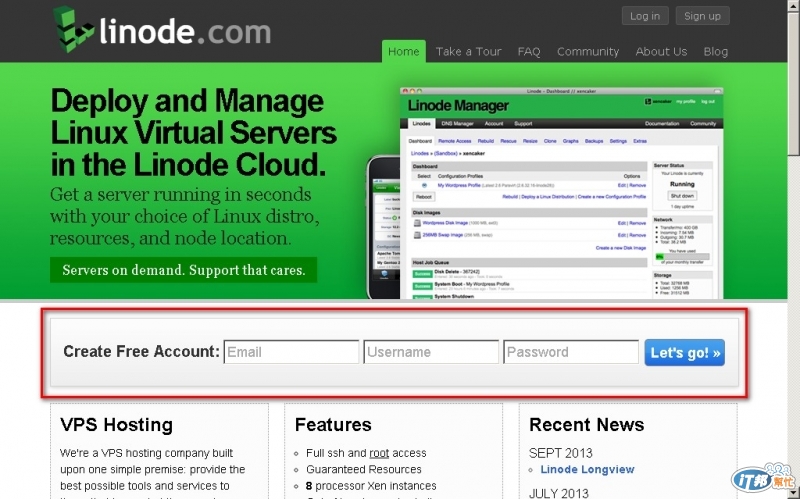Click the 'Servers on demand. Support that cares.' banner

tap(184, 270)
